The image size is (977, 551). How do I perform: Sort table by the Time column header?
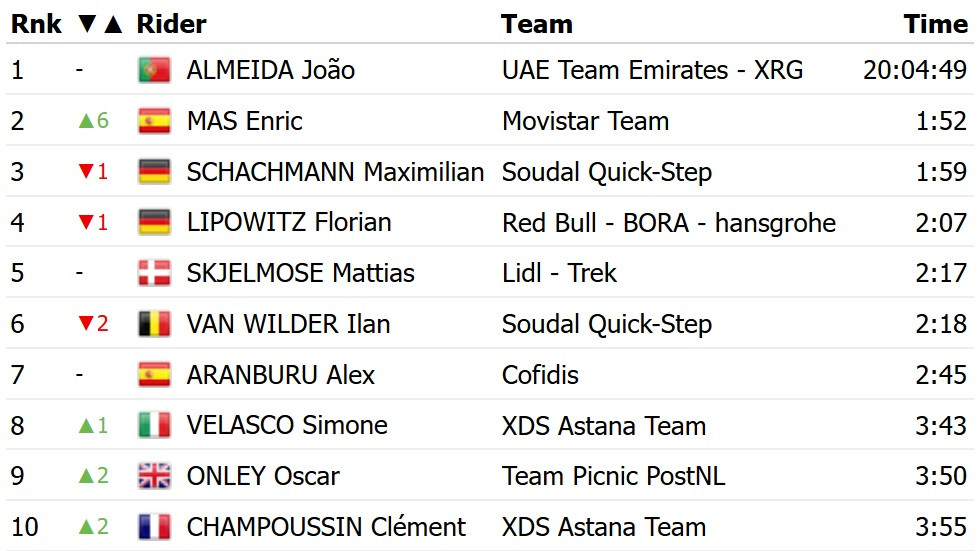point(936,24)
